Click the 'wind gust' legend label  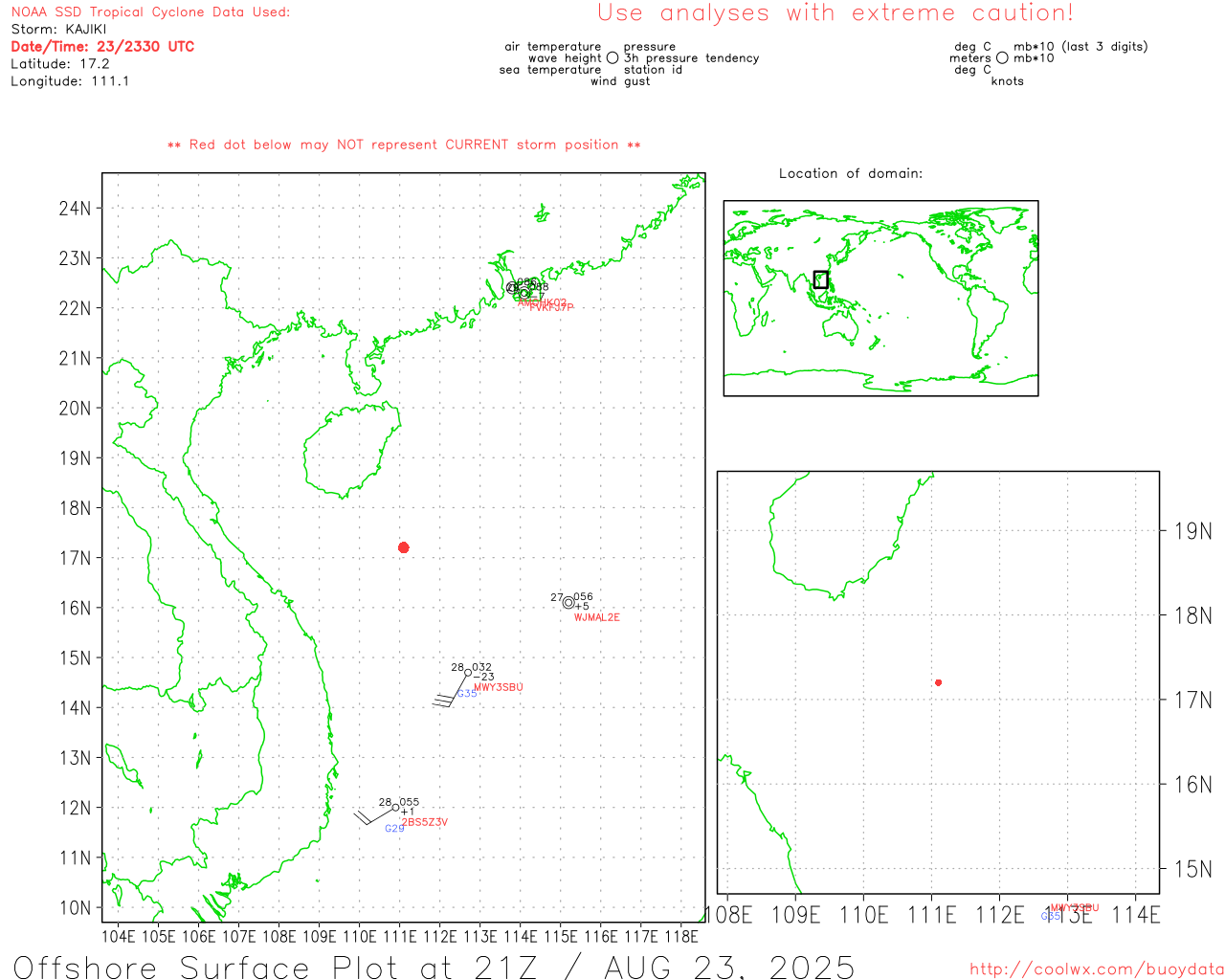coord(620,81)
